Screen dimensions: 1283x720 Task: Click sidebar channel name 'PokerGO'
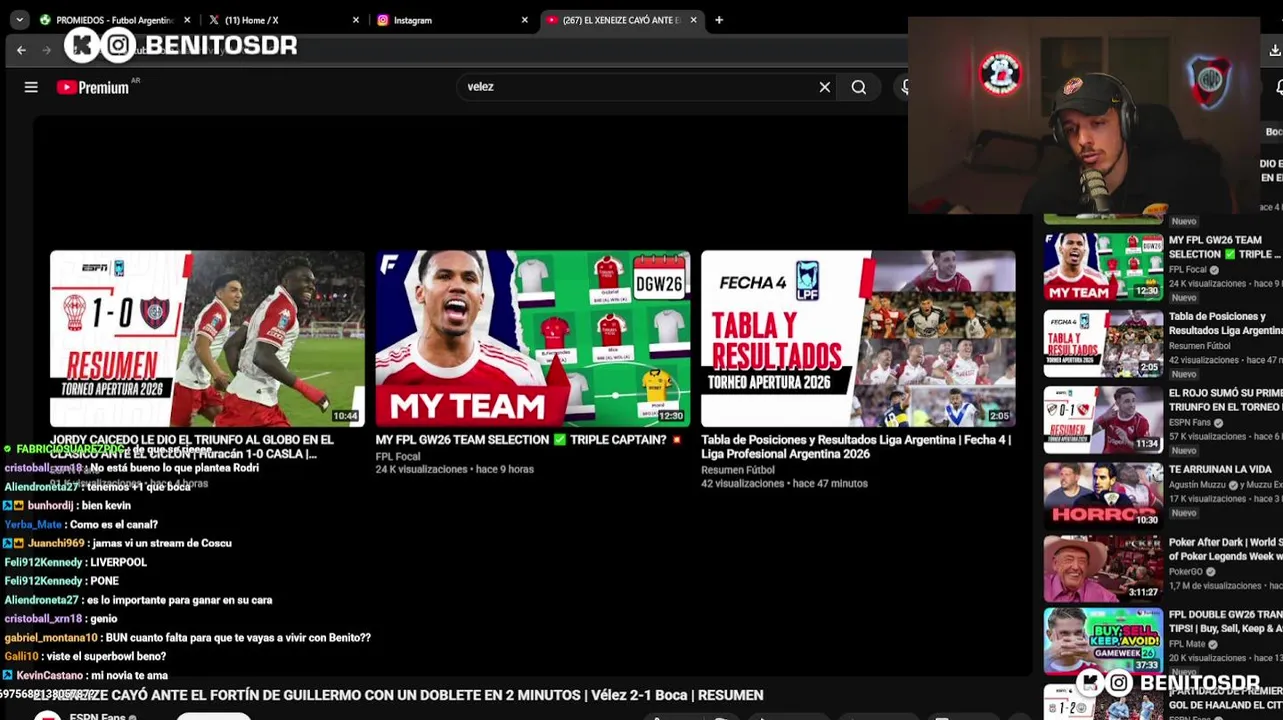click(1187, 572)
